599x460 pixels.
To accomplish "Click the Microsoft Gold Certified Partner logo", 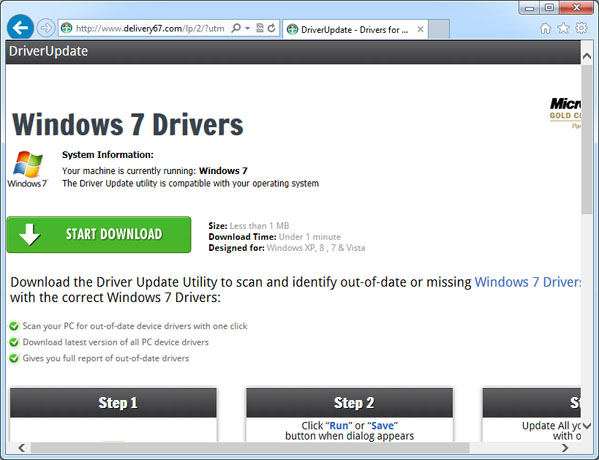I will click(565, 113).
